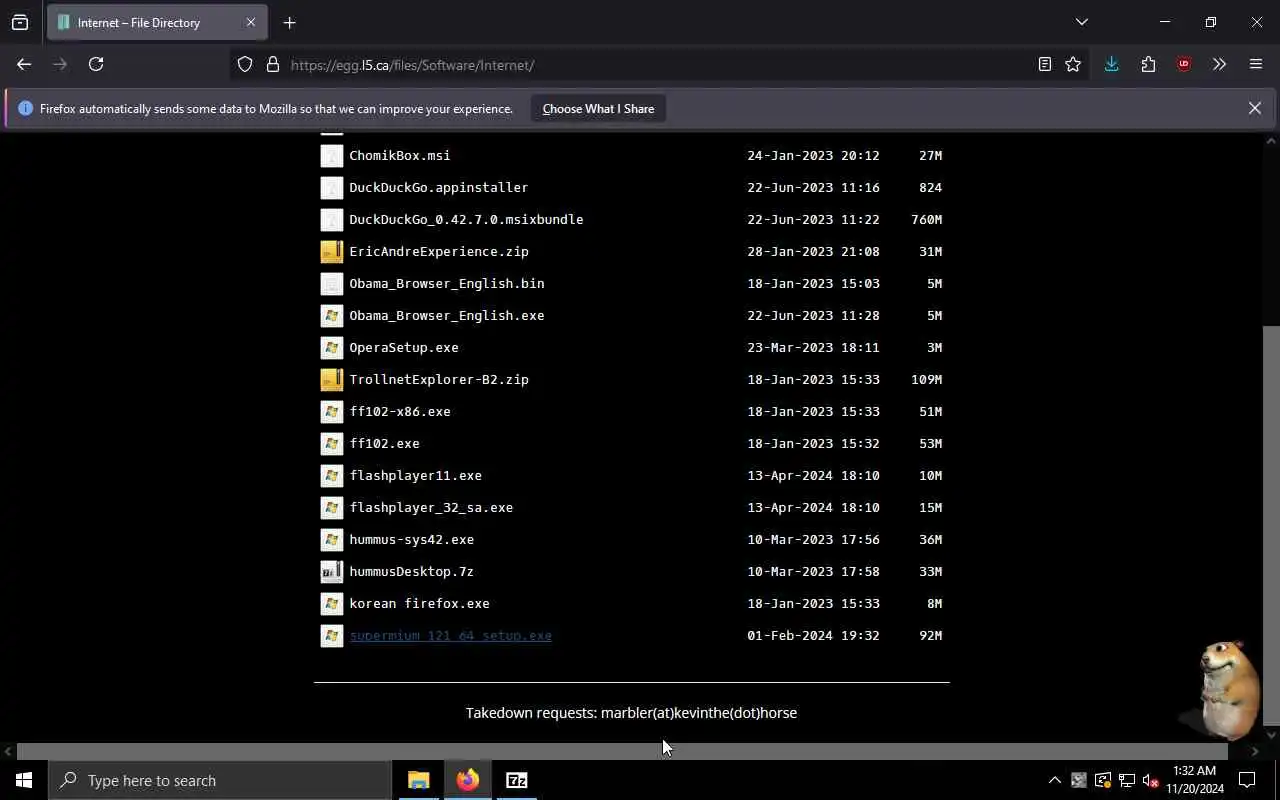This screenshot has height=800, width=1280.
Task: Switch to Firefox in the taskbar
Action: [x=468, y=780]
